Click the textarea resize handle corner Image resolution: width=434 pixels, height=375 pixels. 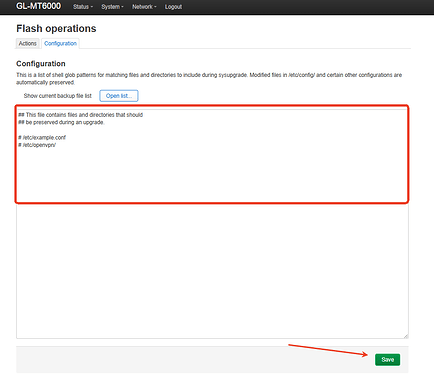tap(406, 336)
